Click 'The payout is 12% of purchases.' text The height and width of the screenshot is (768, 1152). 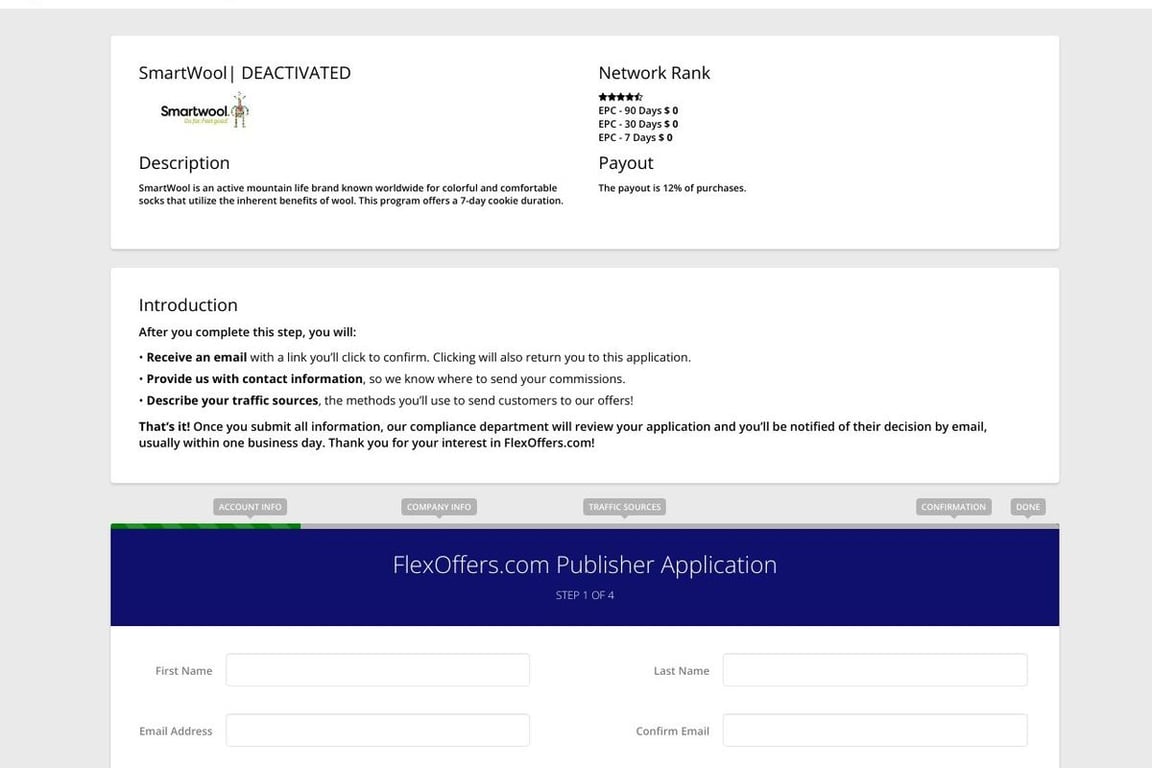coord(672,188)
